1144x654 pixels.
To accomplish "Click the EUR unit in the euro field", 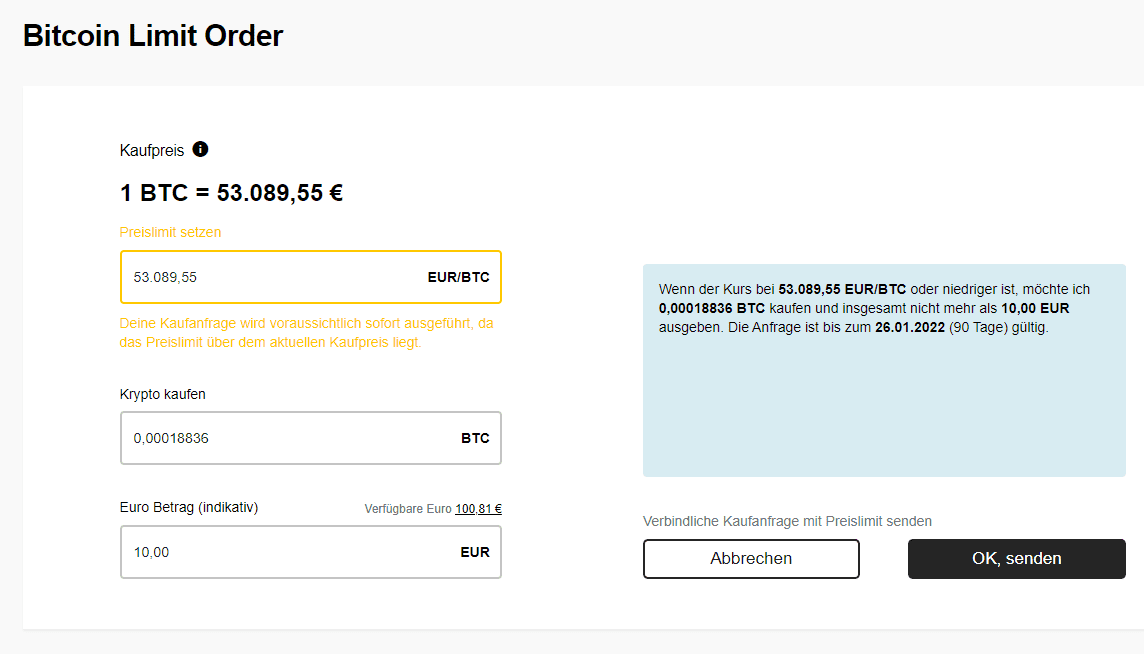I will click(x=475, y=553).
